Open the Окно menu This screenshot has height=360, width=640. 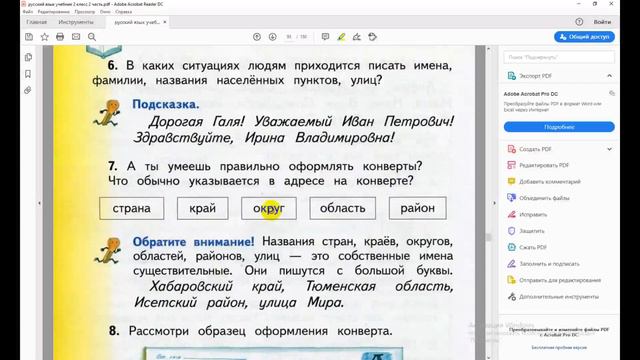click(x=105, y=12)
